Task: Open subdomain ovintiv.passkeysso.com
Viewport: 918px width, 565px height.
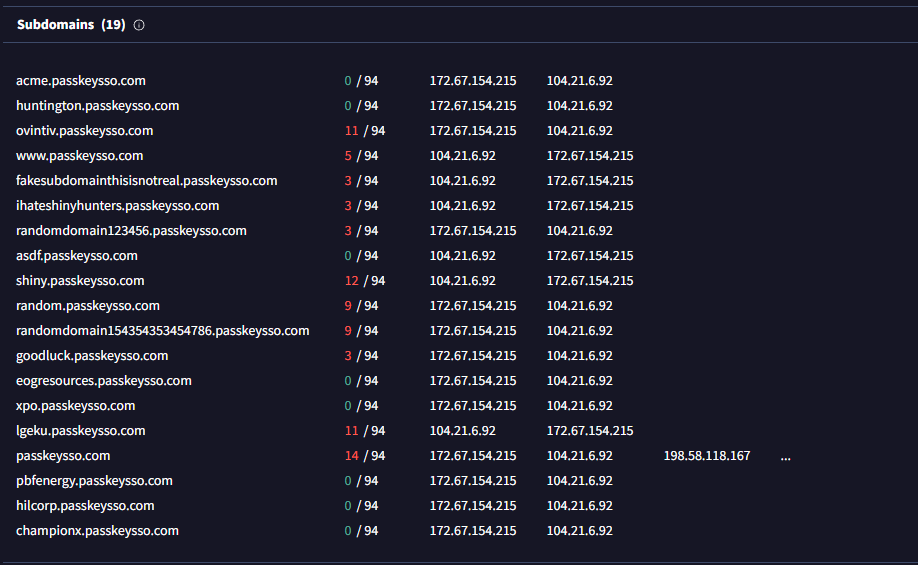Action: tap(85, 131)
